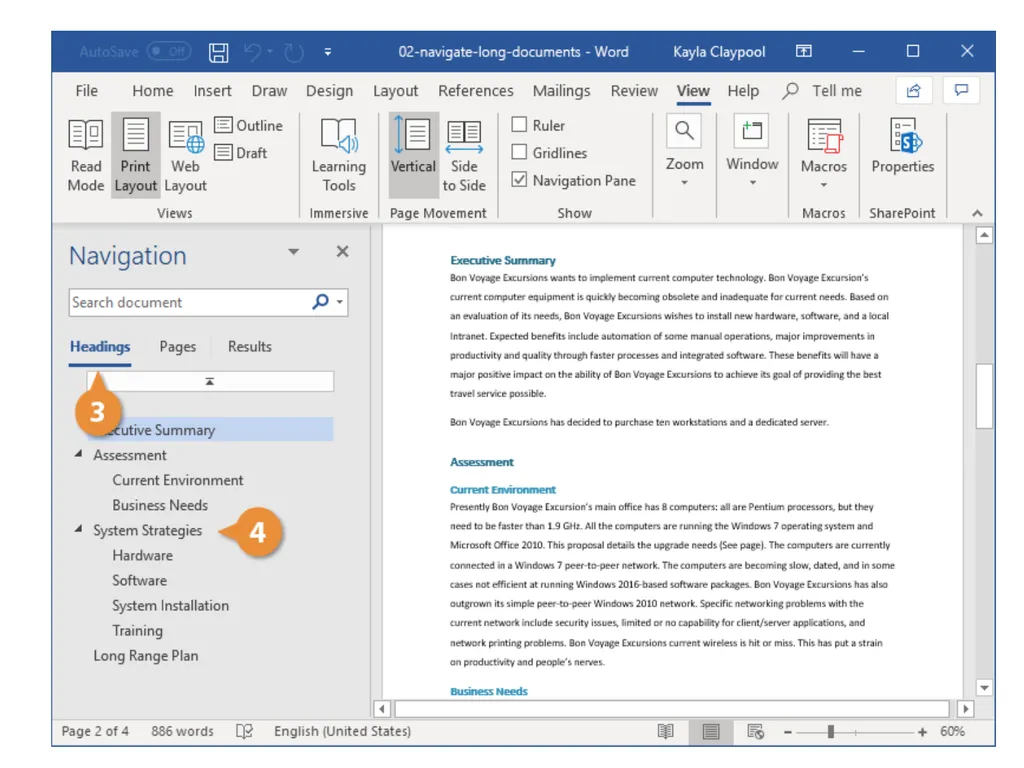
Task: Switch to Pages tab in Navigation
Action: (x=178, y=347)
